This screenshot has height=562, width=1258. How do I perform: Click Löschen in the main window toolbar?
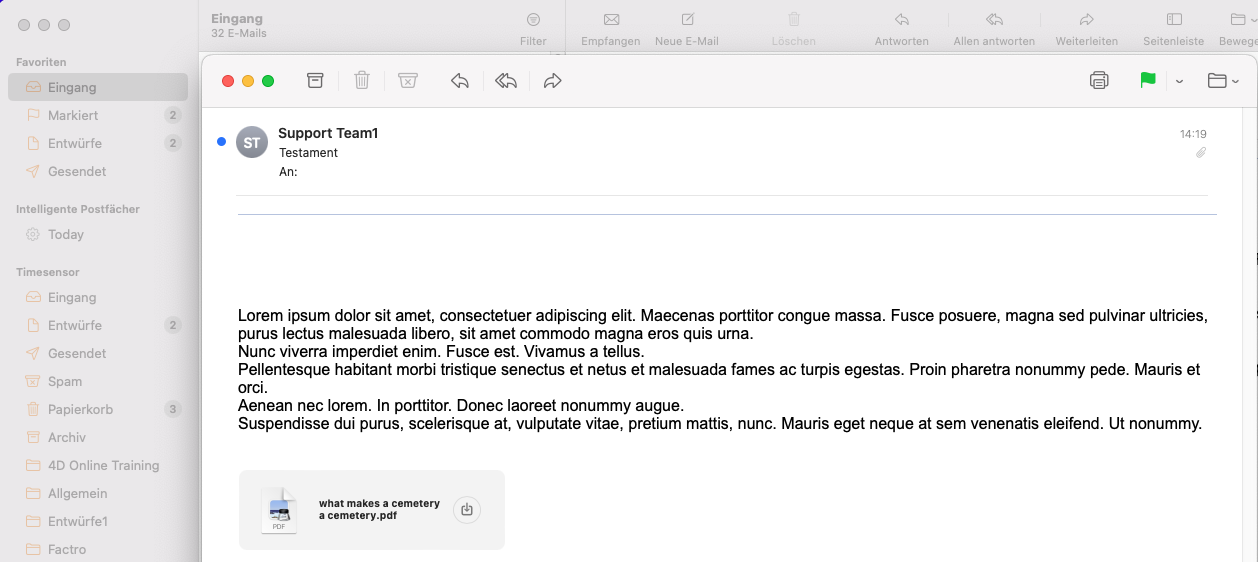(x=794, y=29)
